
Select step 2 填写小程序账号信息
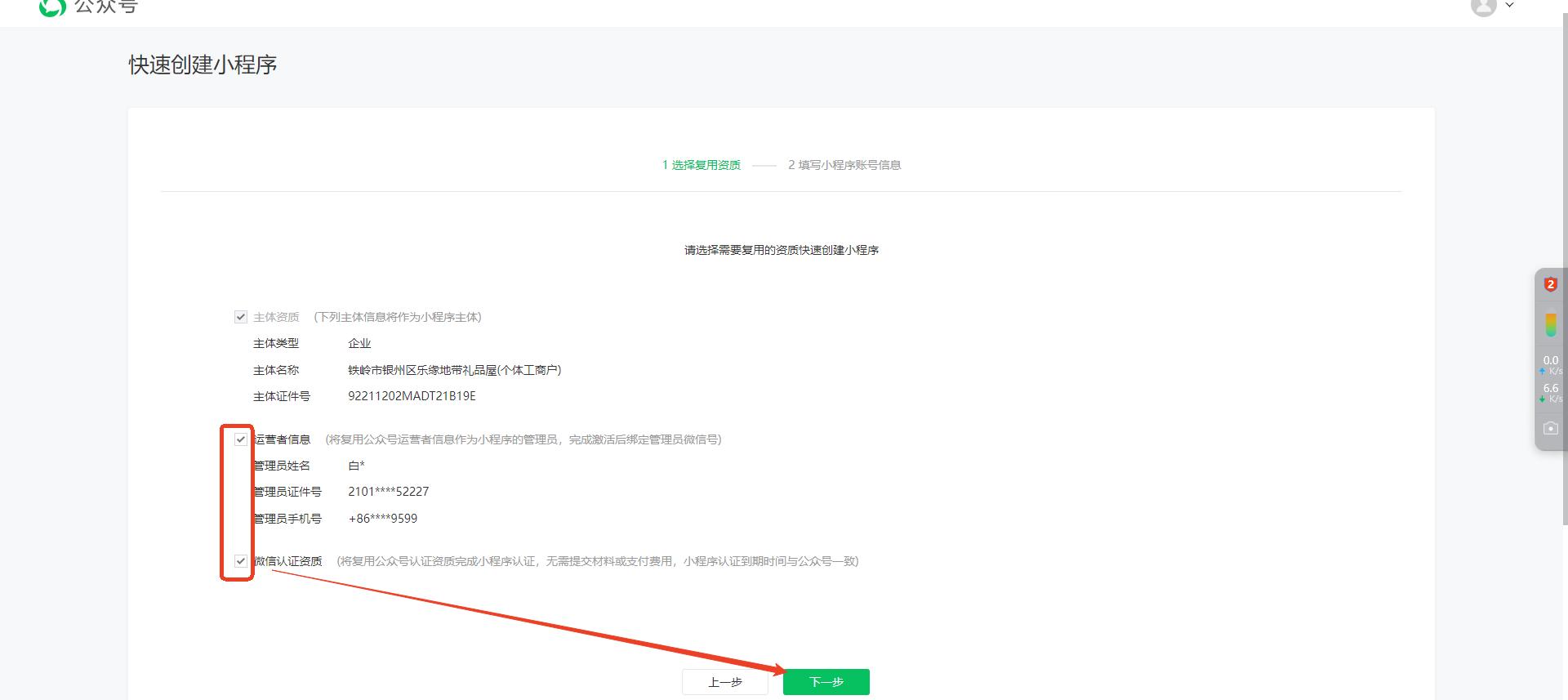844,165
